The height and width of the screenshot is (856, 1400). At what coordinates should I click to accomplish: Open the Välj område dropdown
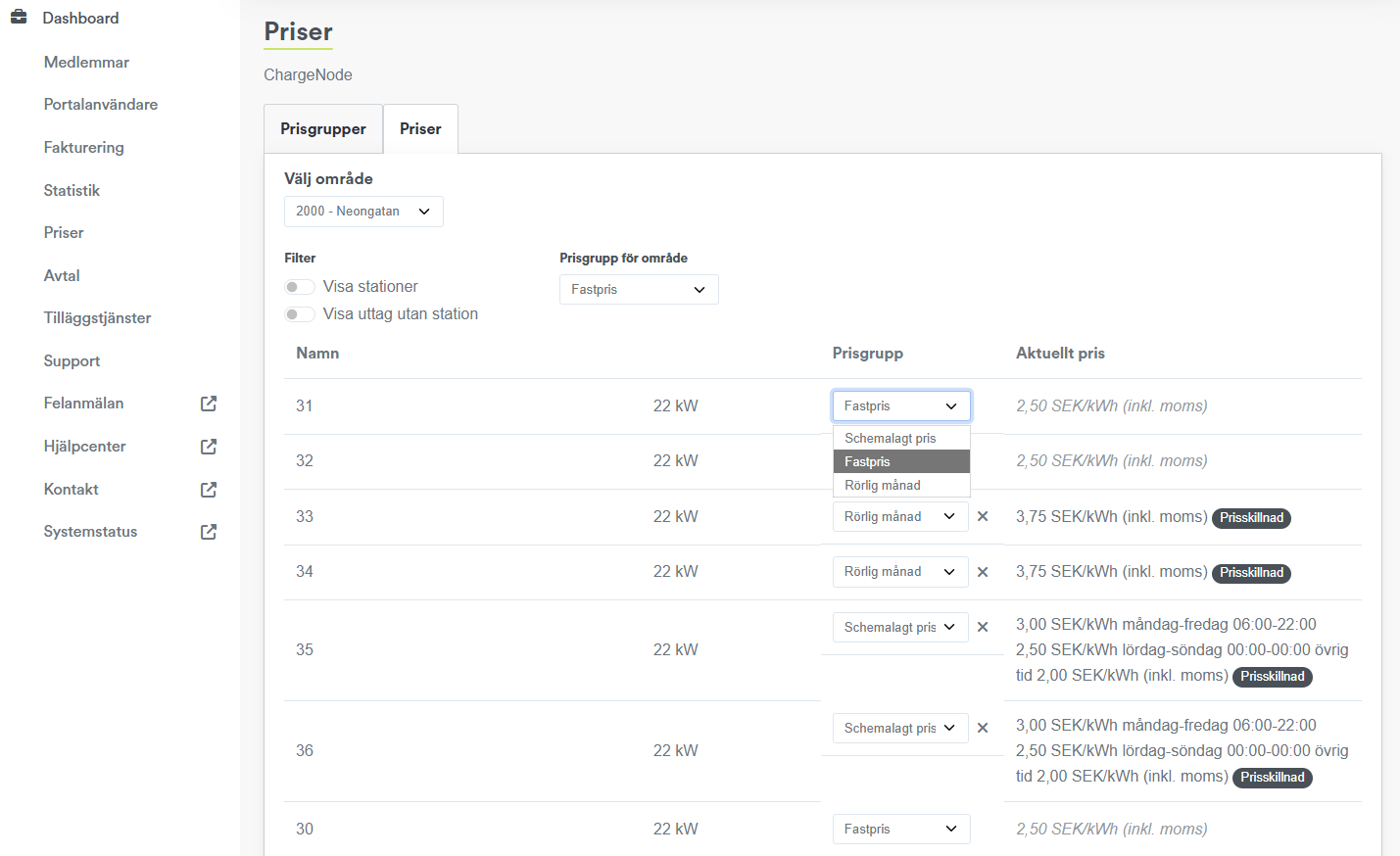tap(363, 212)
